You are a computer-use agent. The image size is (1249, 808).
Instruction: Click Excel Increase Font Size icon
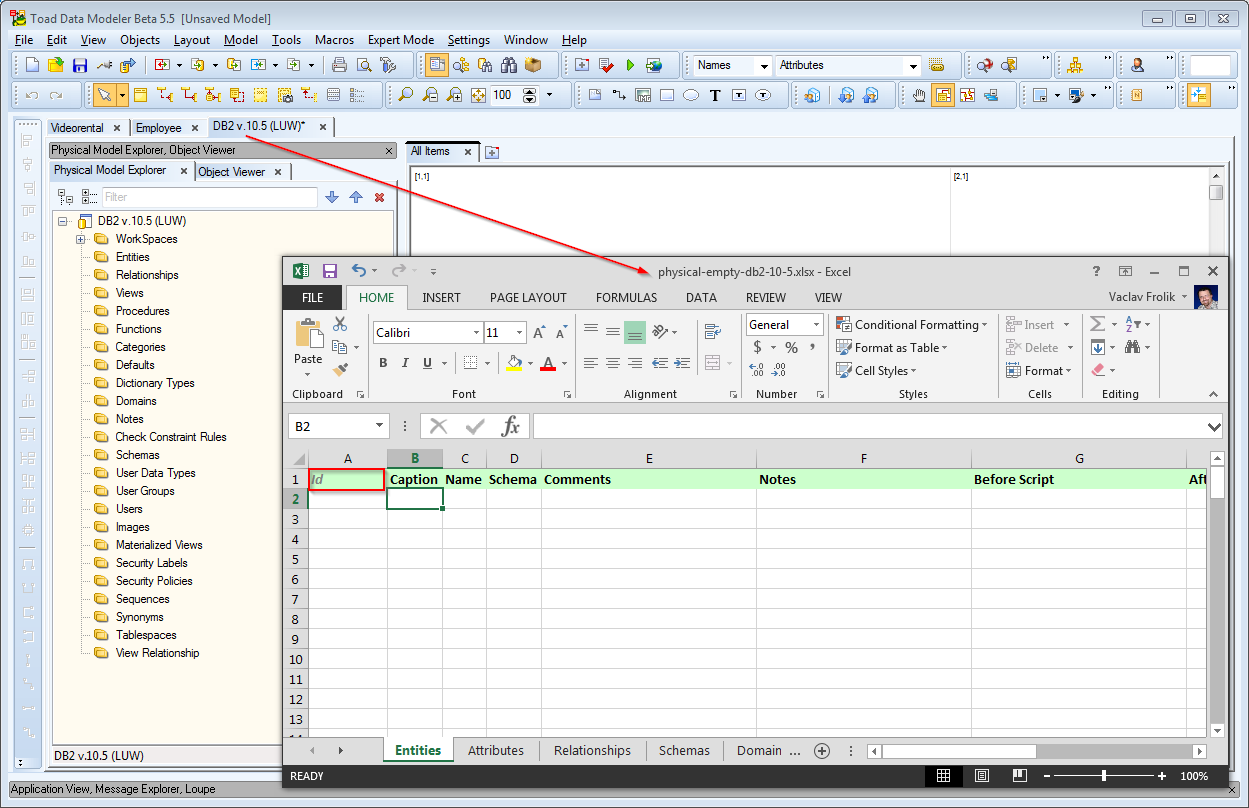point(540,332)
